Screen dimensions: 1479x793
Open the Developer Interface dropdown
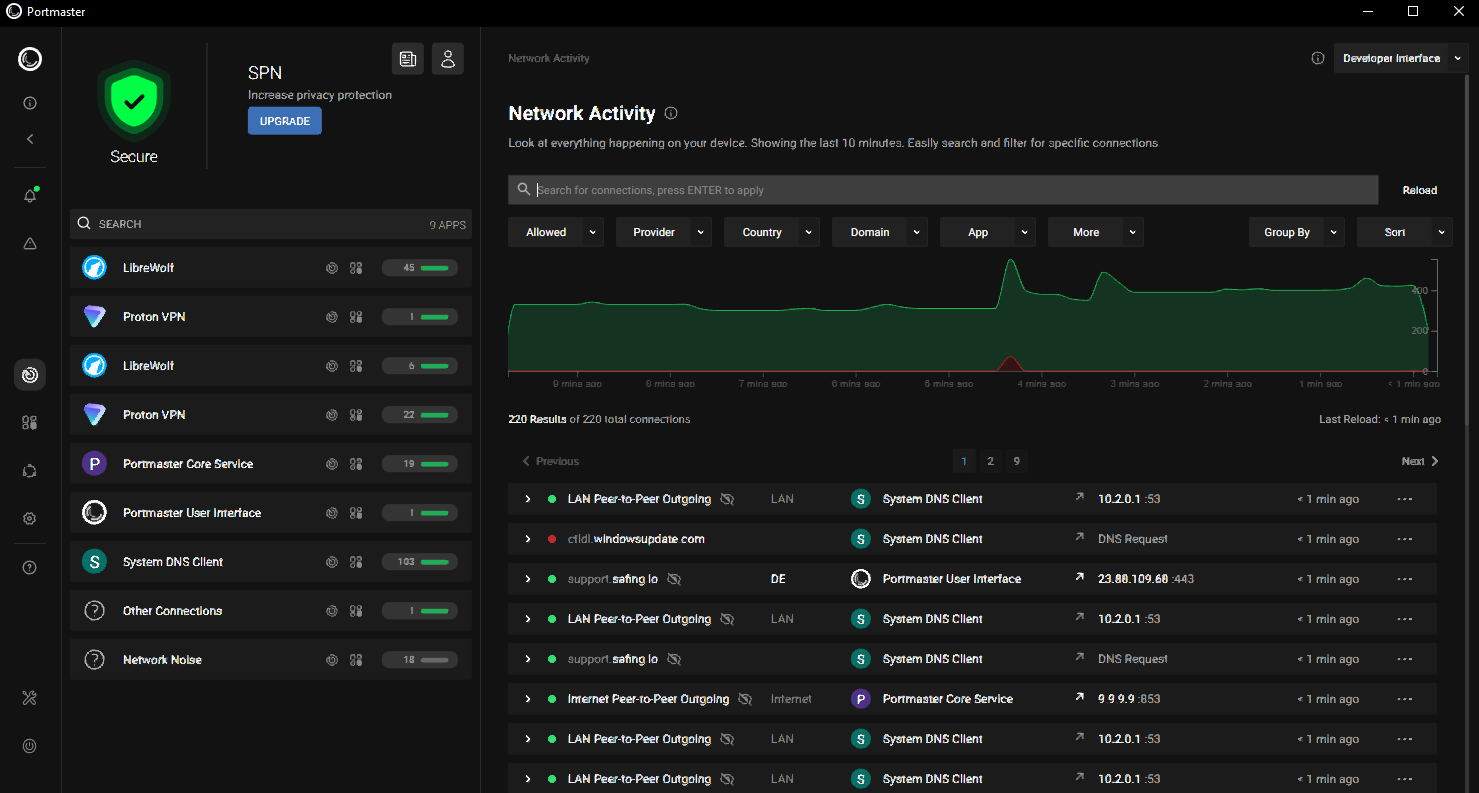1402,58
